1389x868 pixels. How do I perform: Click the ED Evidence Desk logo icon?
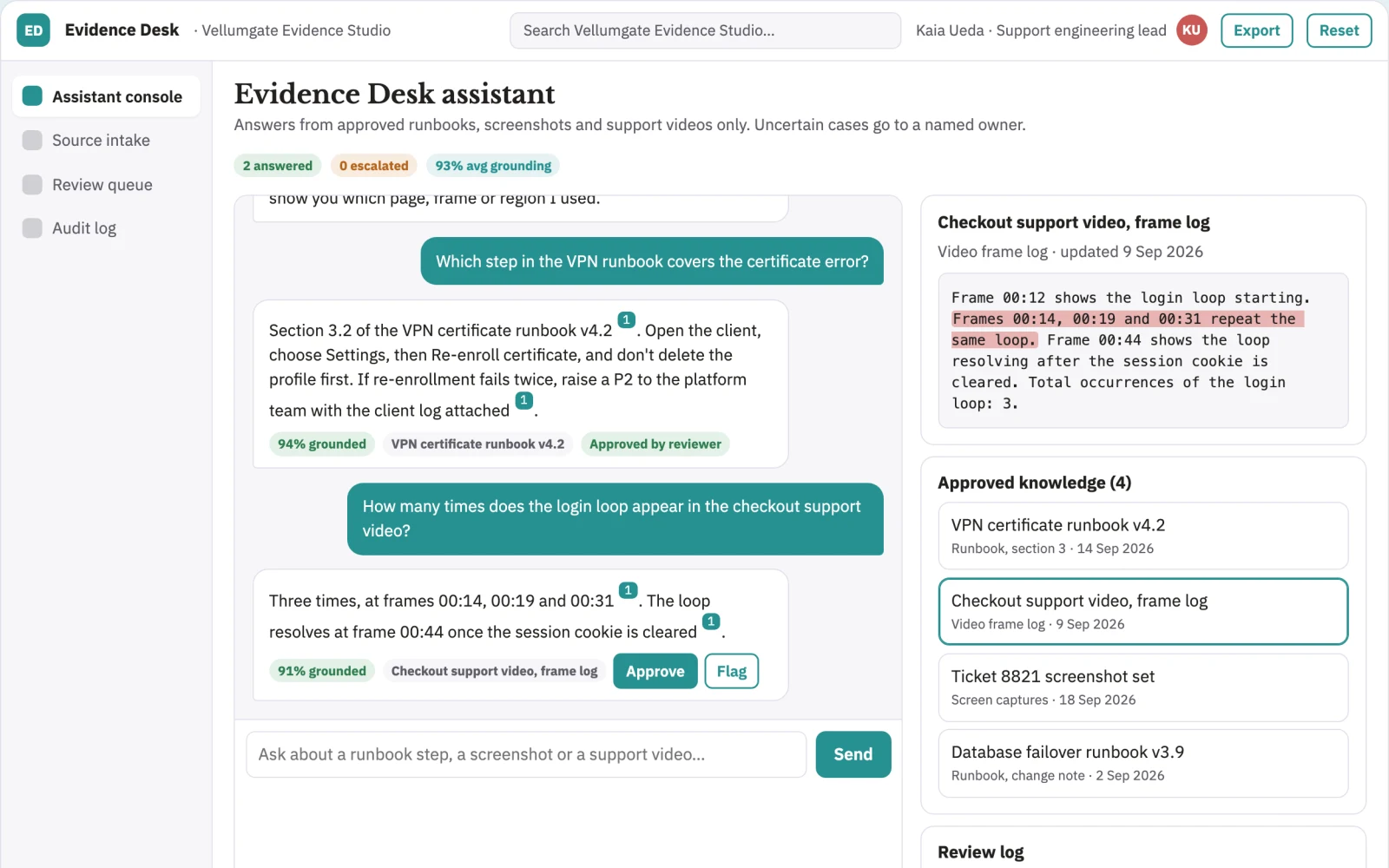[33, 30]
